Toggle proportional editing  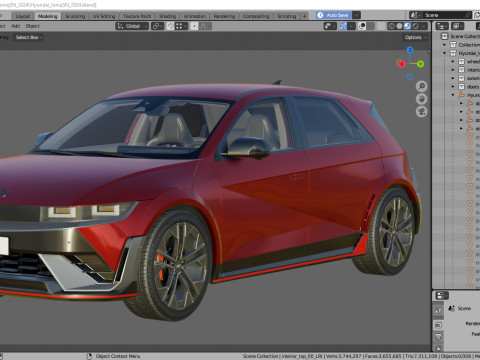[194, 26]
